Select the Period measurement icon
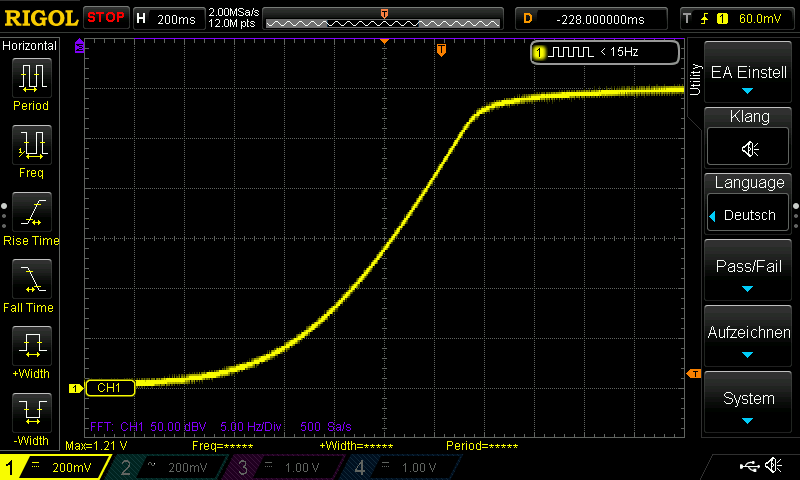The image size is (800, 480). tap(31, 78)
